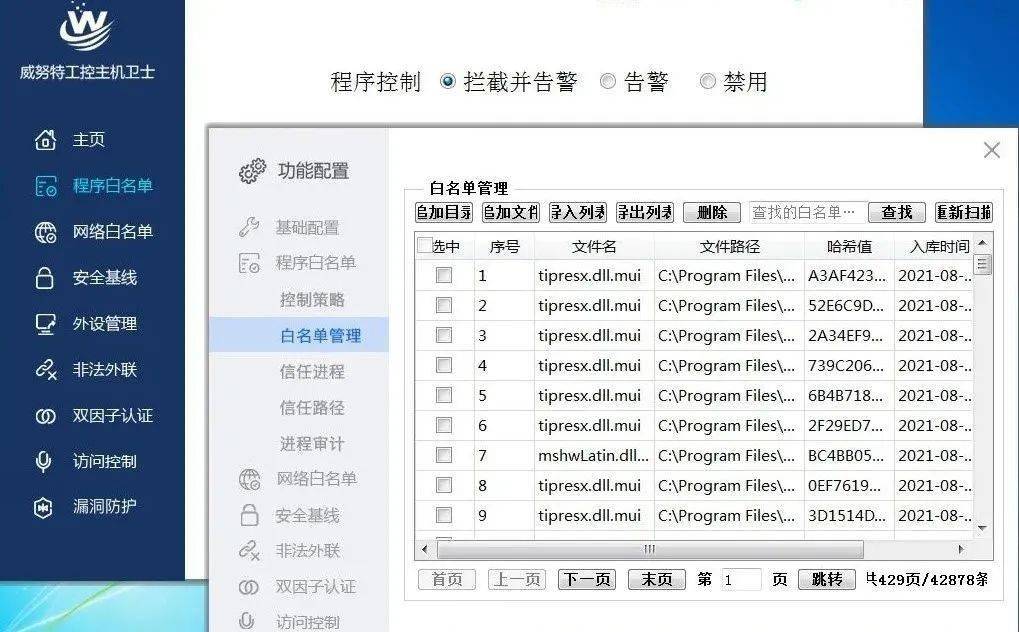Click the export list button 出列表

[645, 213]
